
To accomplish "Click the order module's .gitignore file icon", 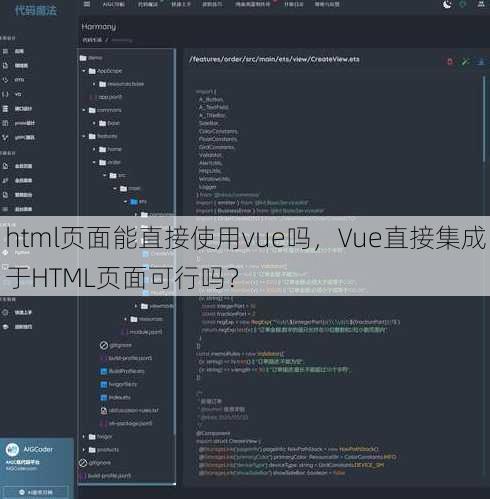I will point(104,345).
